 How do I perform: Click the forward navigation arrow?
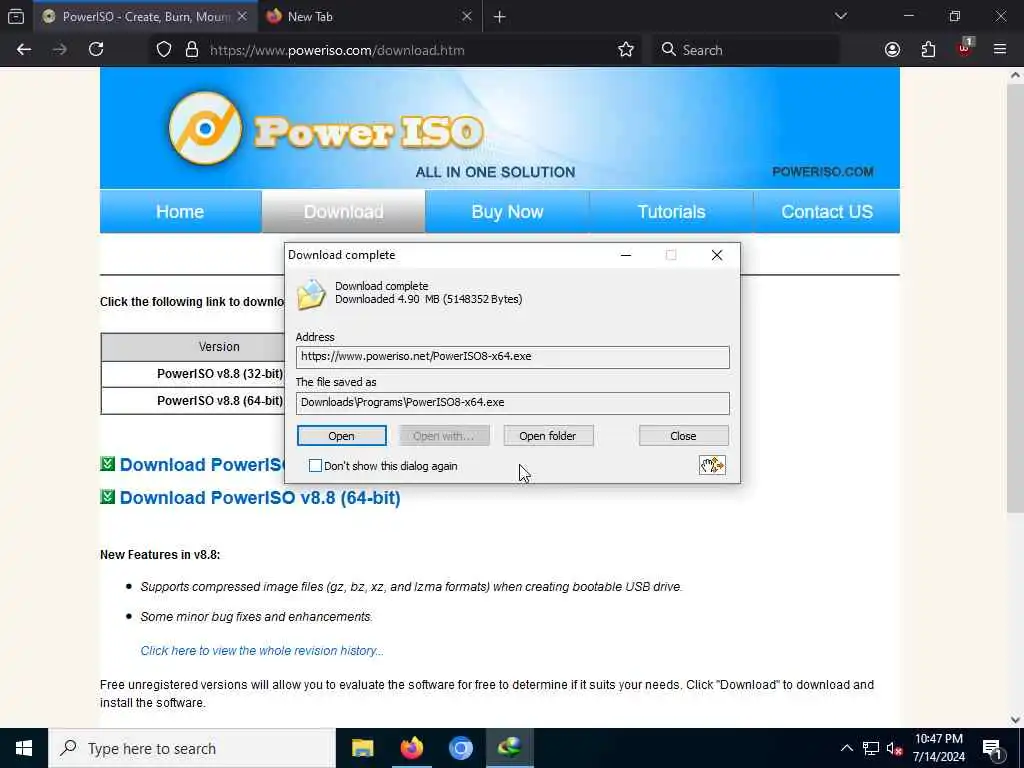pos(59,50)
